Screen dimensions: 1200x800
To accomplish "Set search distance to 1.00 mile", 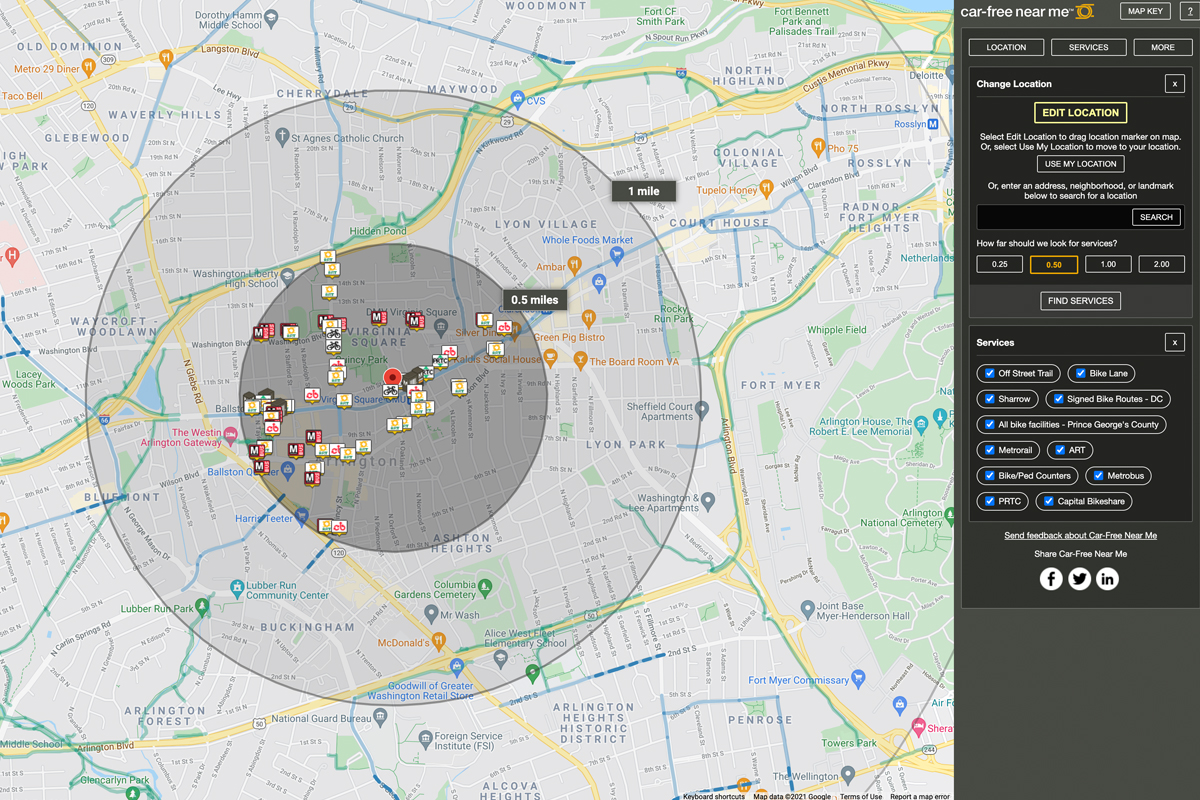I will coord(1108,264).
